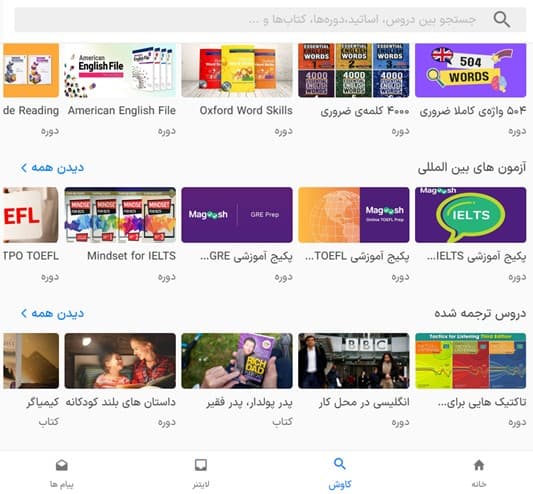Click the search input field
The image size is (533, 494).
point(270,20)
